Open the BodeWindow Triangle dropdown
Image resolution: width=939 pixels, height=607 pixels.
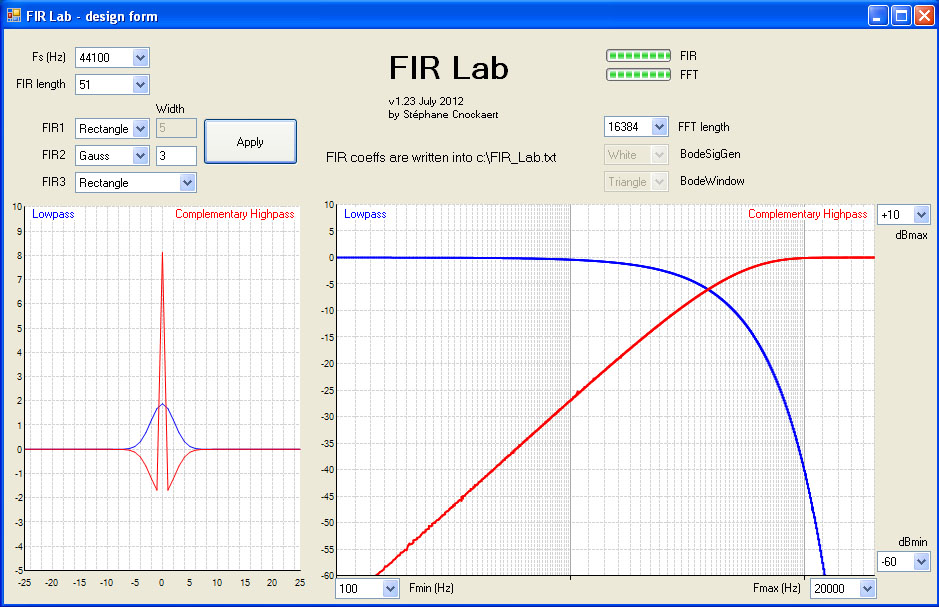(659, 181)
